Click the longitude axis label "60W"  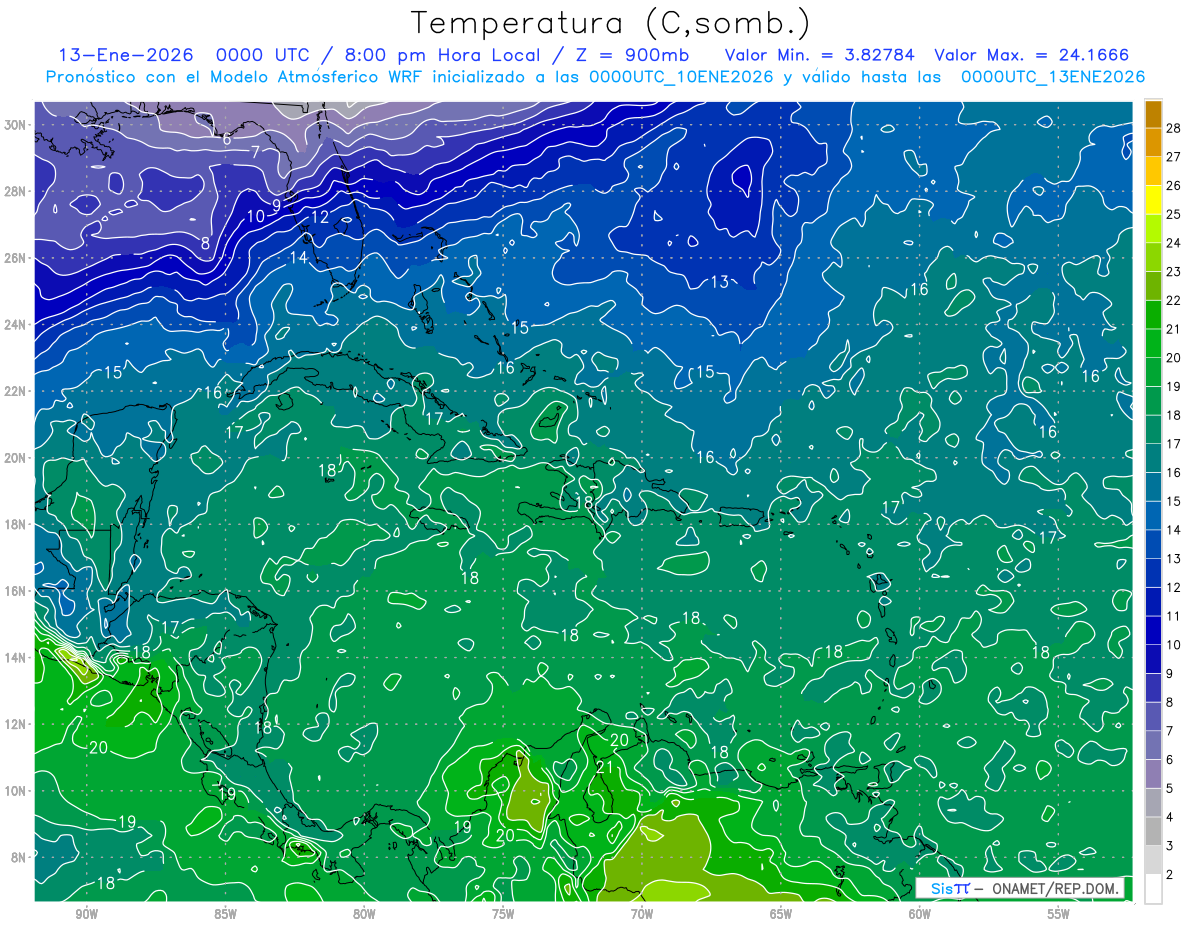point(920,914)
